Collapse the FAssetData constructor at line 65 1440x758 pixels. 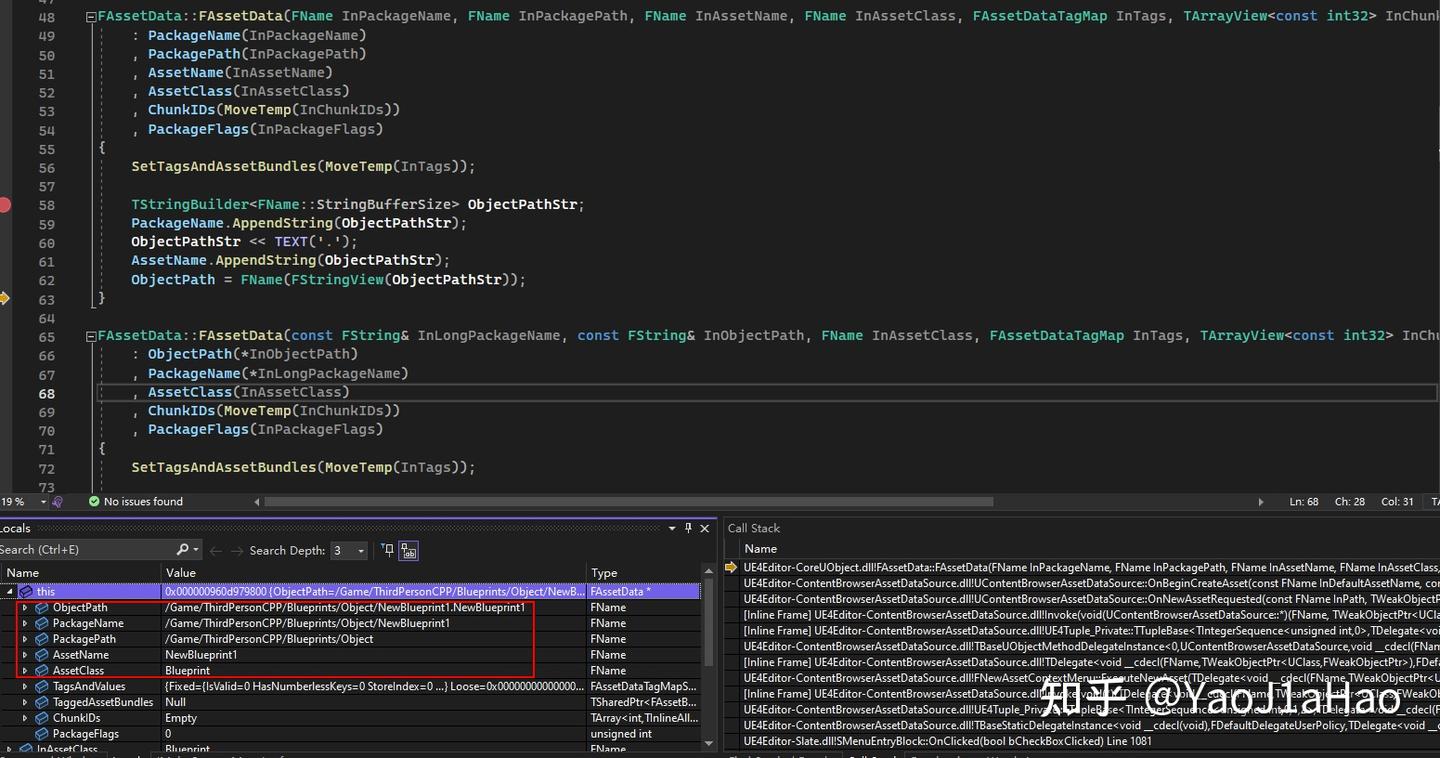(x=91, y=336)
